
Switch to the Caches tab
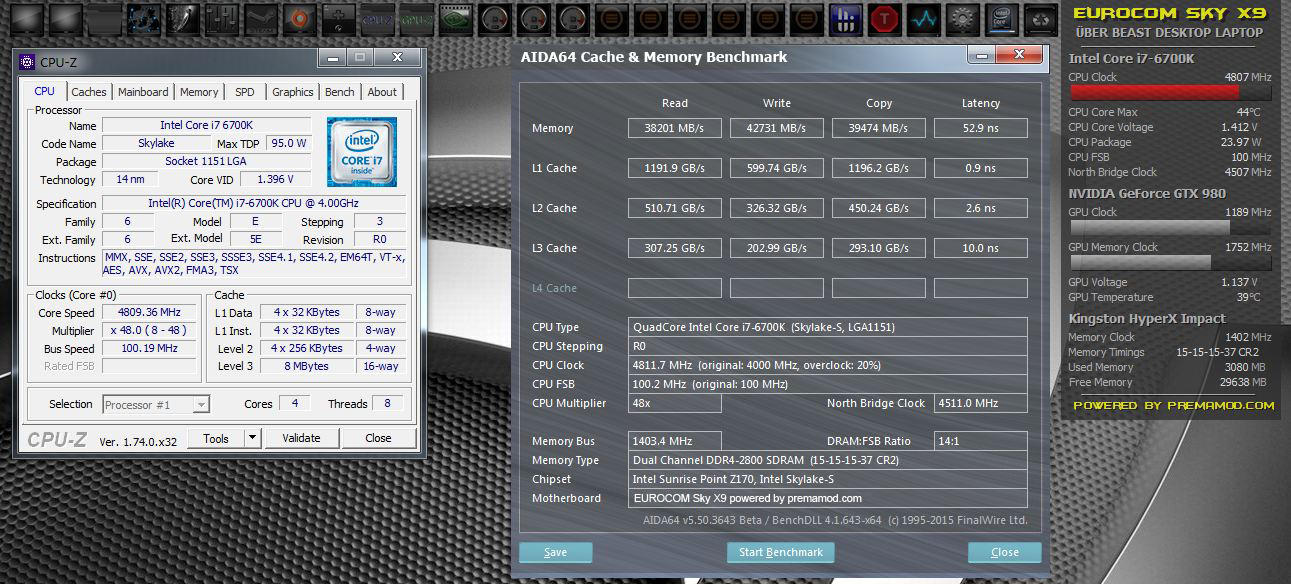pyautogui.click(x=89, y=92)
